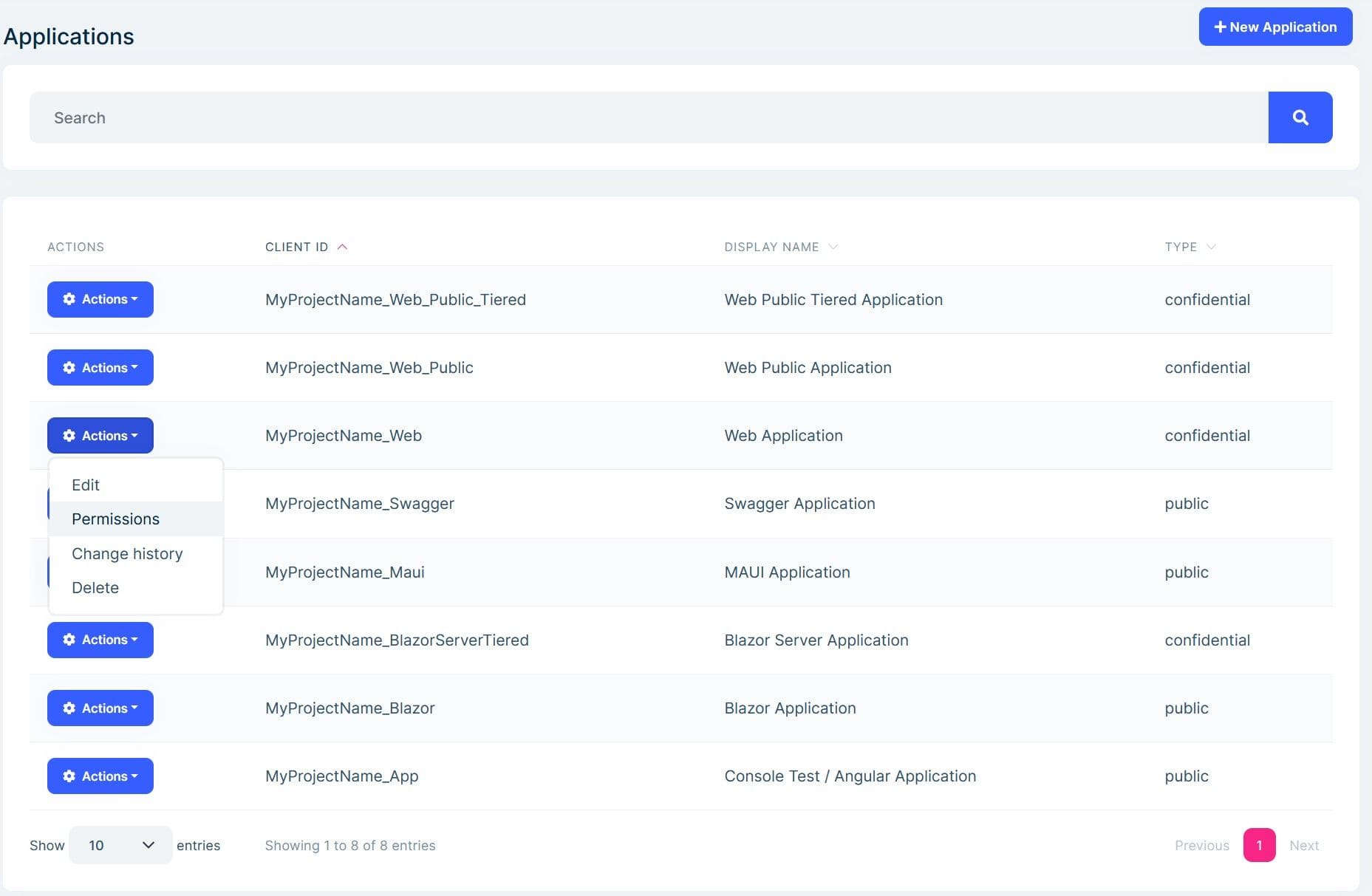
Task: Select Permissions from the open Actions menu
Action: coord(115,519)
